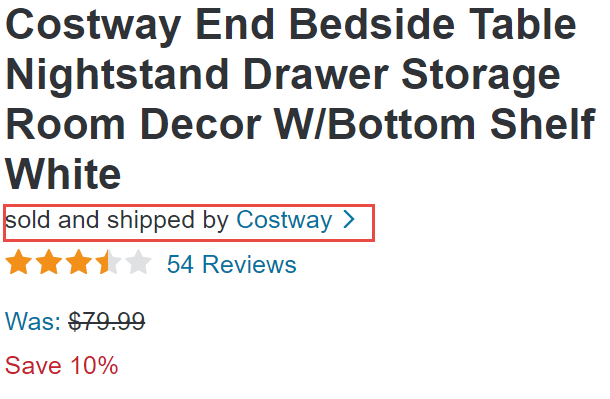This screenshot has width=610, height=399.
Task: Click the word "Nightstand" in title
Action: pyautogui.click(x=117, y=75)
